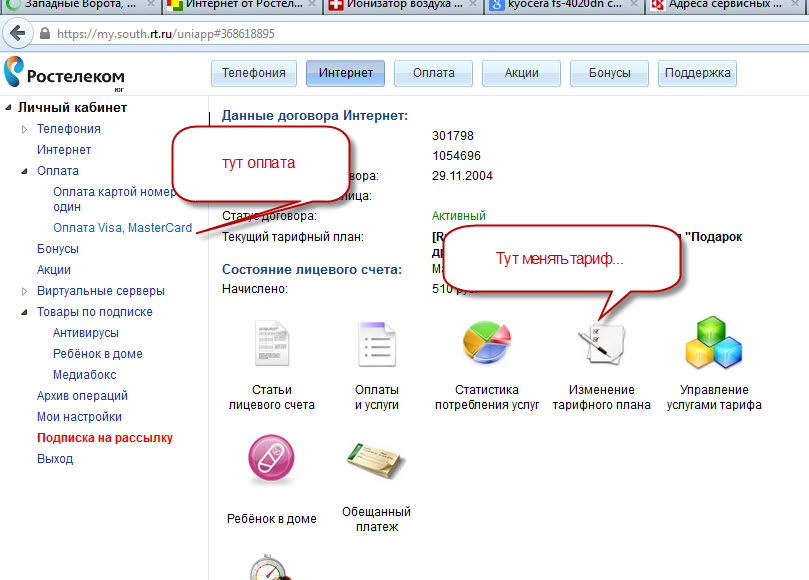Open the Оплата top tab
809x580 pixels.
(433, 73)
